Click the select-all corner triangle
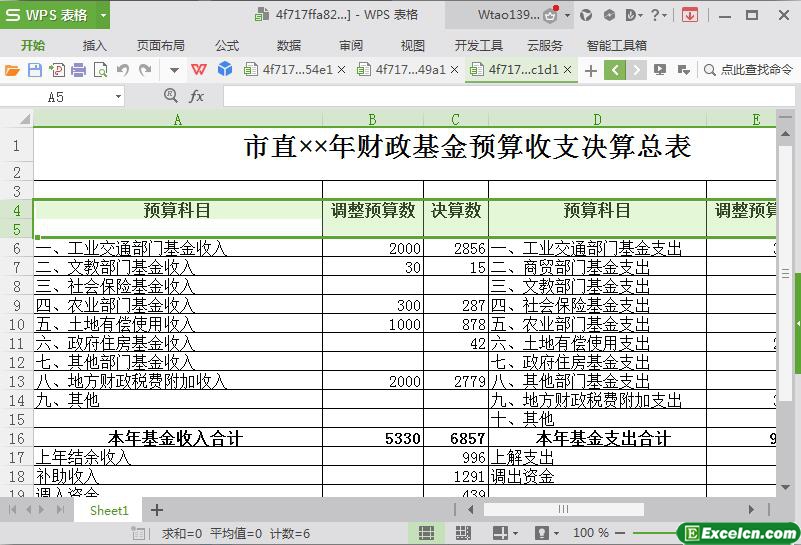The image size is (801, 545). tap(23, 120)
